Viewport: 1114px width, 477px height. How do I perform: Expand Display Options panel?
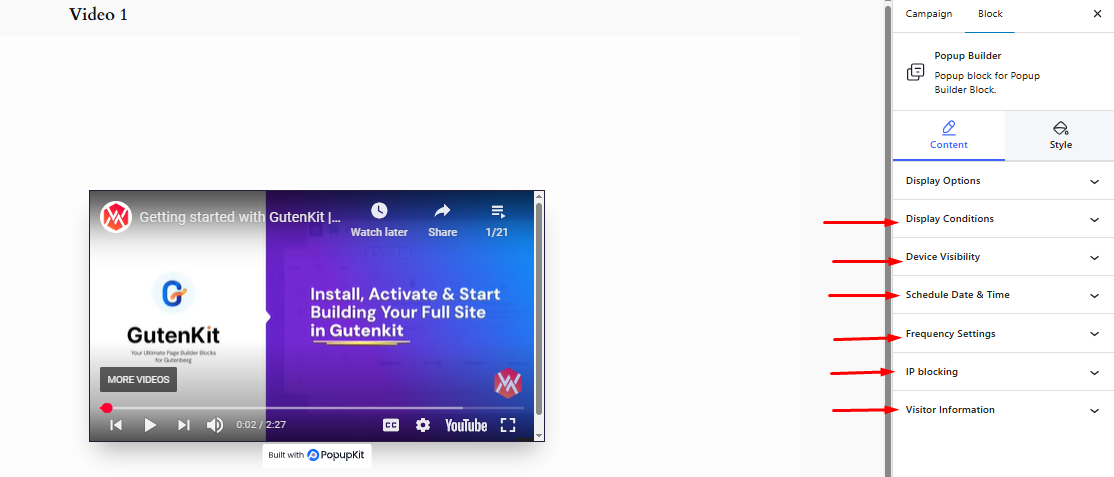1003,181
